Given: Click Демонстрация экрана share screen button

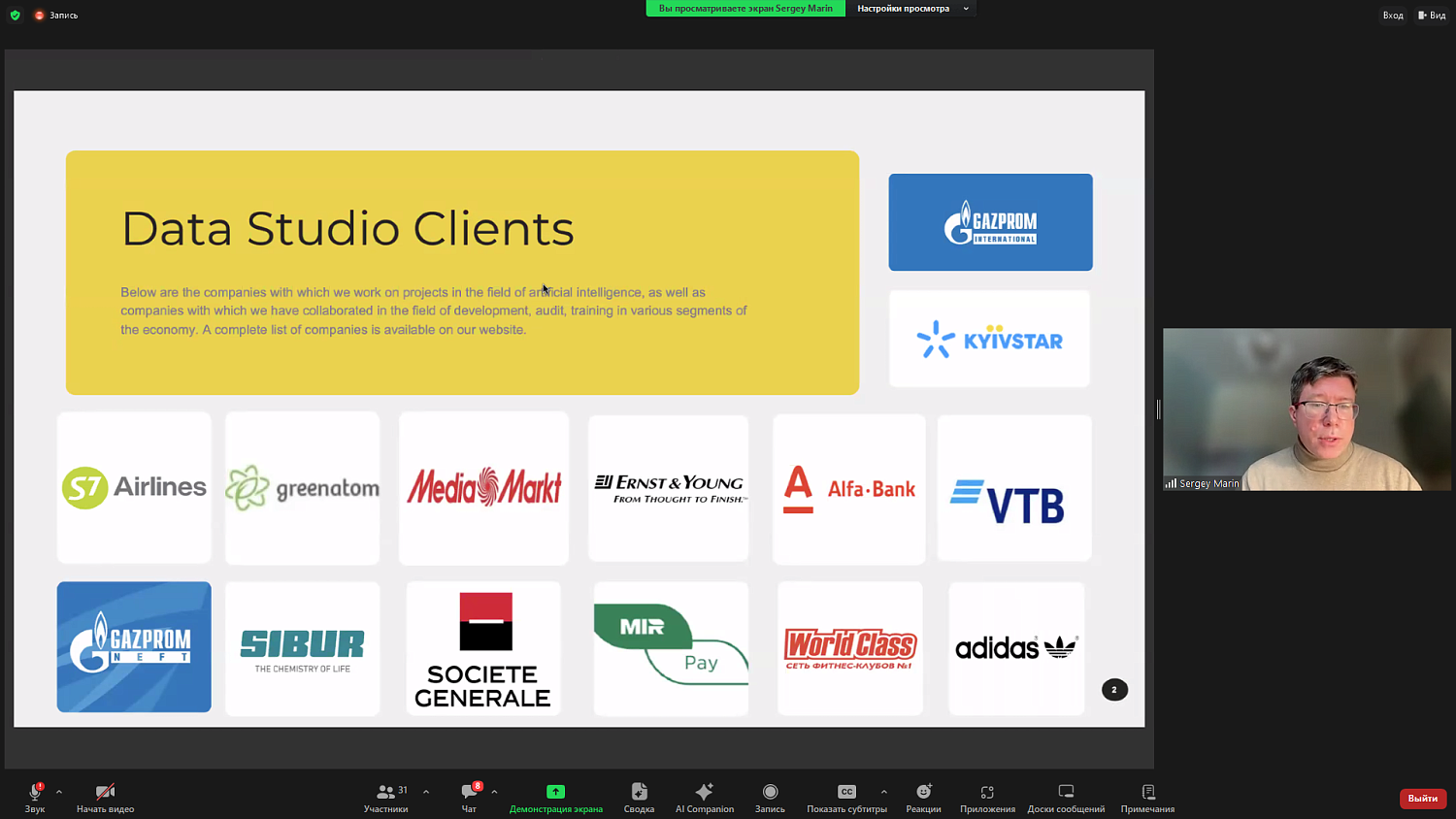Looking at the screenshot, I should pos(555,798).
